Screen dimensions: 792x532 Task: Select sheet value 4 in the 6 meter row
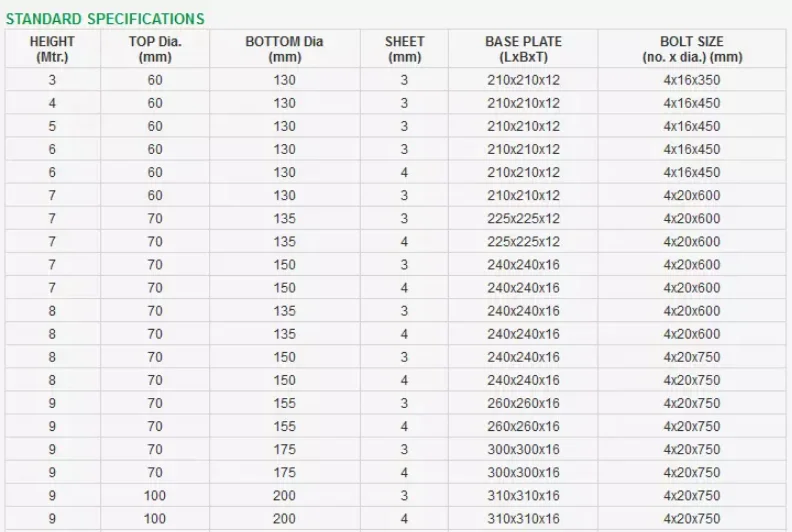point(404,172)
